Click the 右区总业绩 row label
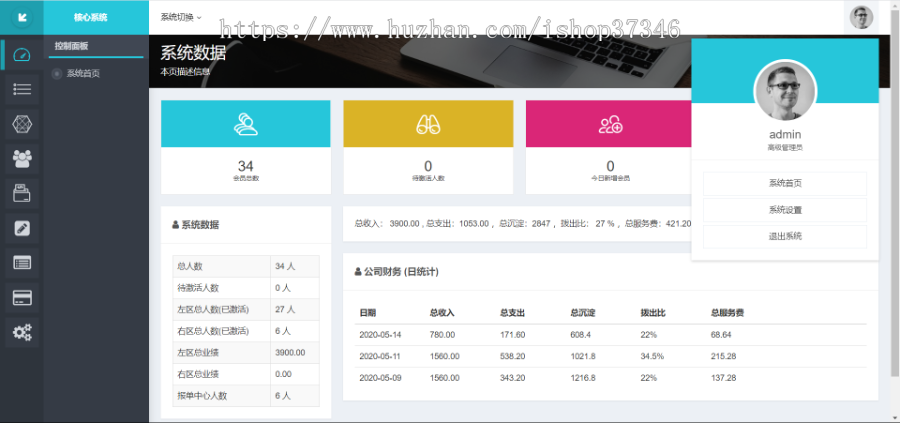900x423 pixels. tap(199, 374)
